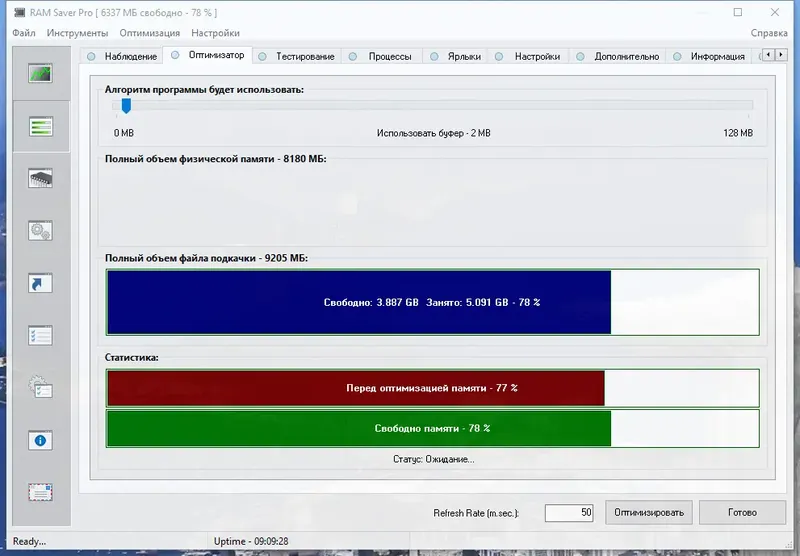Switch to the Оптимизатор tab
800x556 pixels.
coord(208,55)
